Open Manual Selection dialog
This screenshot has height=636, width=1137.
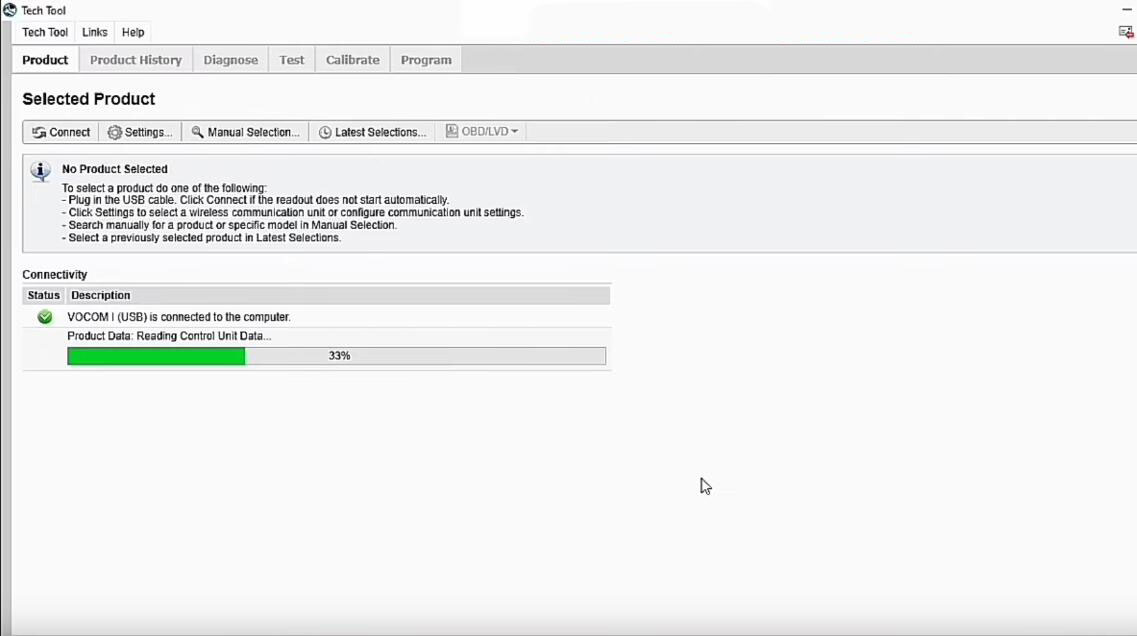(x=245, y=132)
